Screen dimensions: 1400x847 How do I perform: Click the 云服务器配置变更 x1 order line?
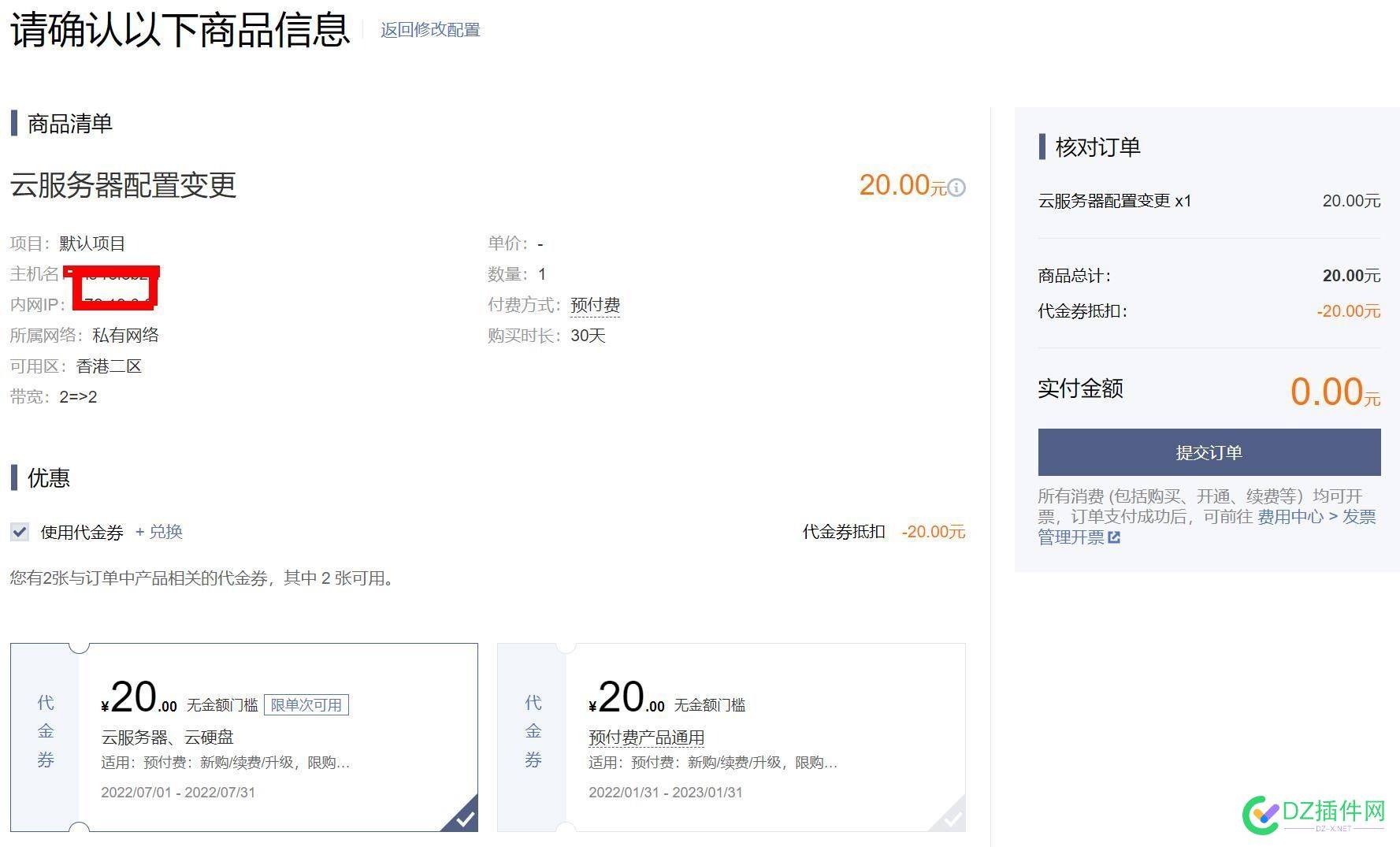tap(1115, 201)
